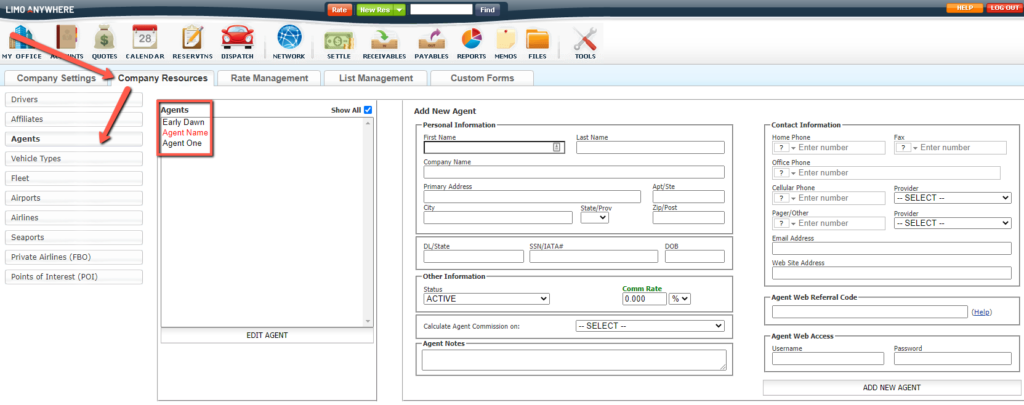Viewport: 1024px width, 405px height.
Task: Open the Network globe icon
Action: click(289, 41)
